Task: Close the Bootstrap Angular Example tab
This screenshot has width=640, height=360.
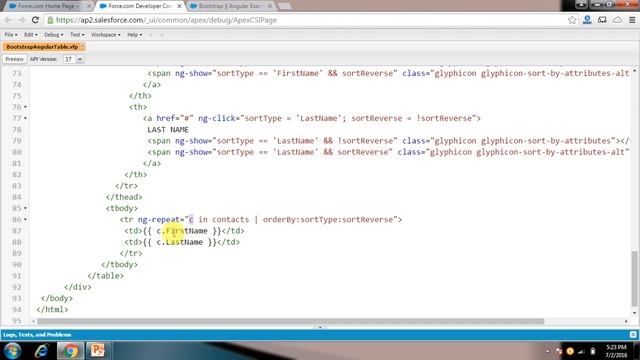Action: [269, 6]
